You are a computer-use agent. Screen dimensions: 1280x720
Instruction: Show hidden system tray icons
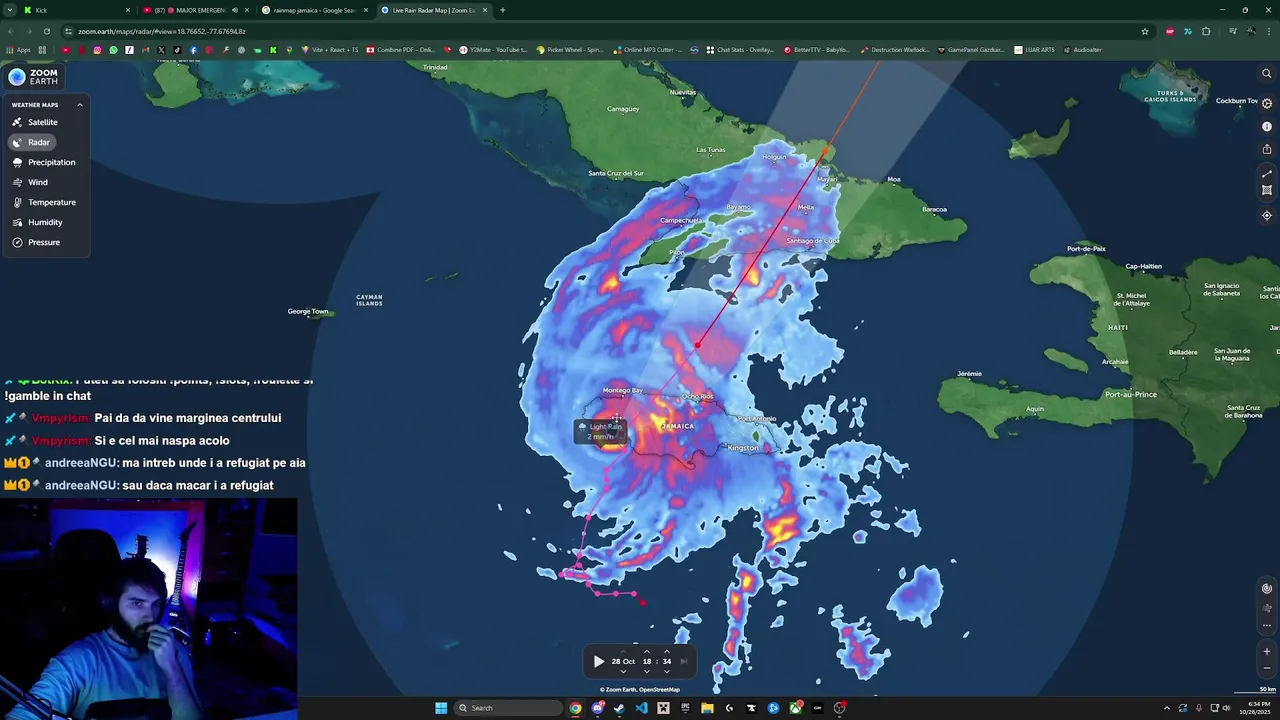1168,708
